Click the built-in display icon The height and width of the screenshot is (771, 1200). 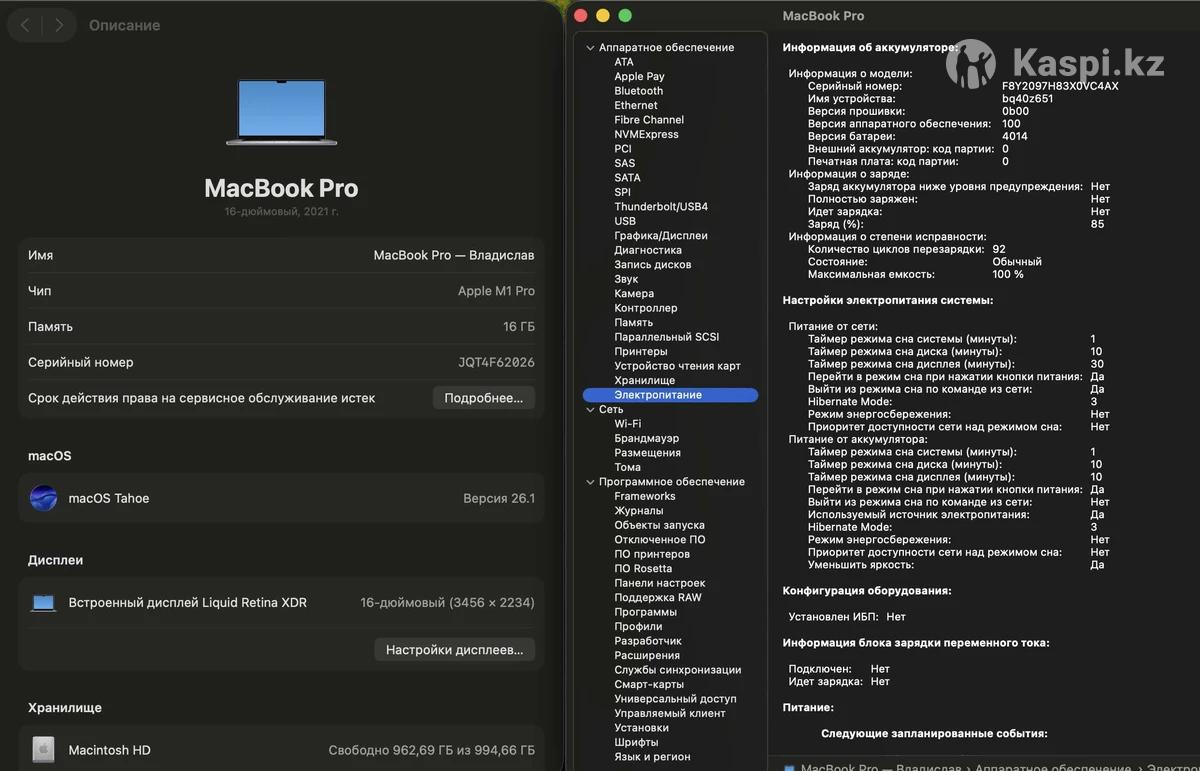click(43, 603)
